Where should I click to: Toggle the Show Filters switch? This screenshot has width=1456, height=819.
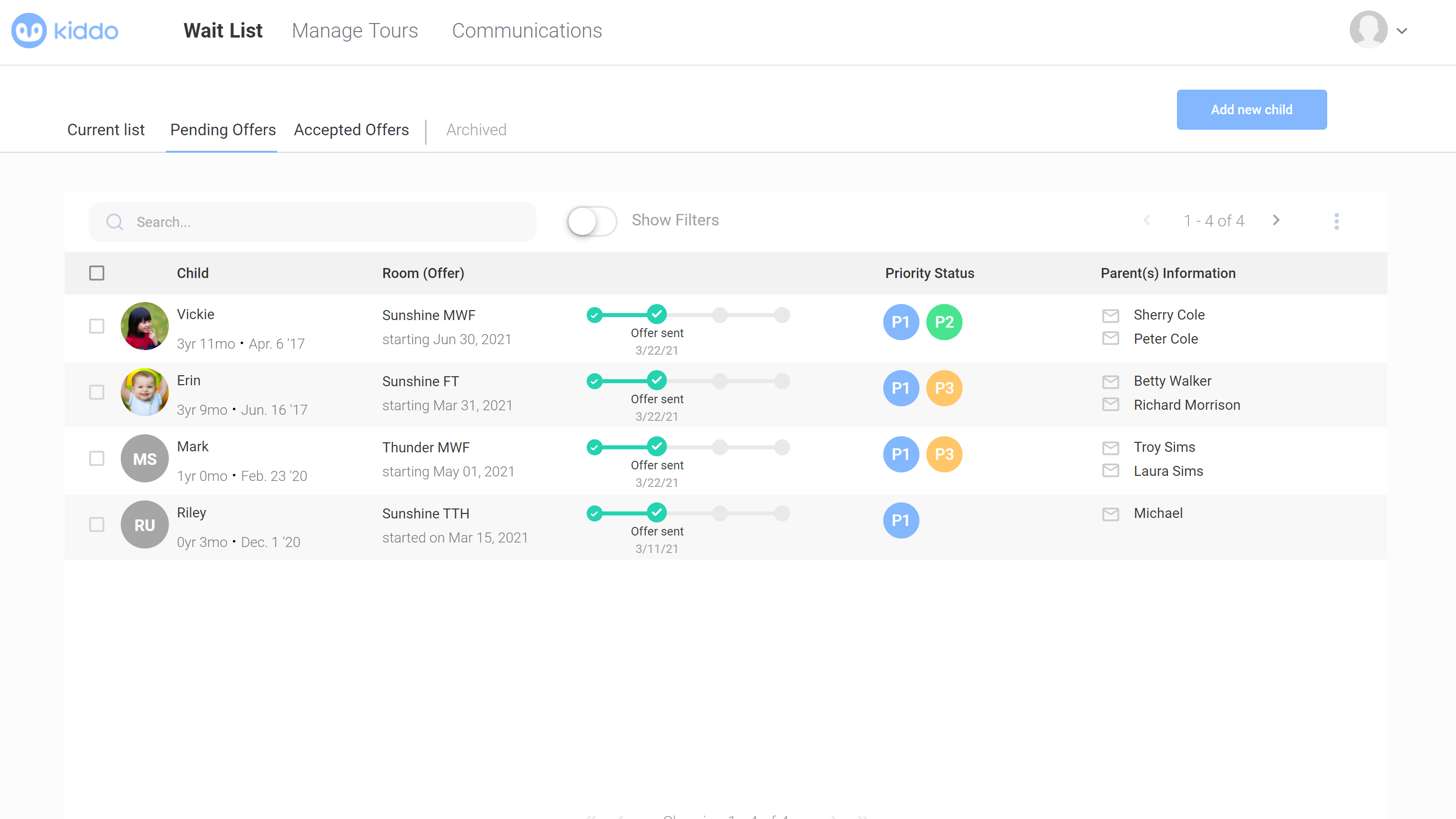point(591,221)
